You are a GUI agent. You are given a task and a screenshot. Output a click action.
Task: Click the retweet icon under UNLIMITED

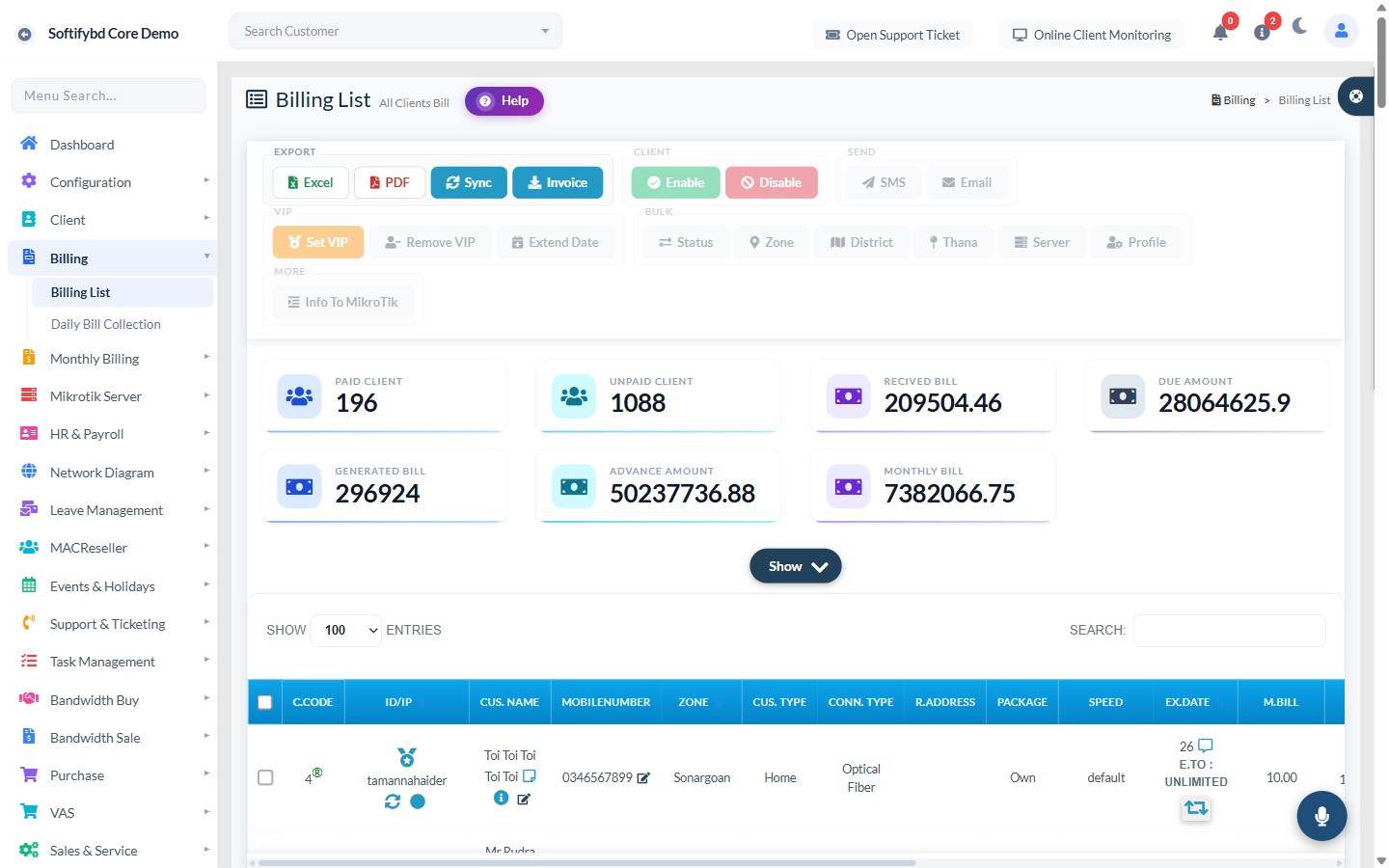[1196, 808]
